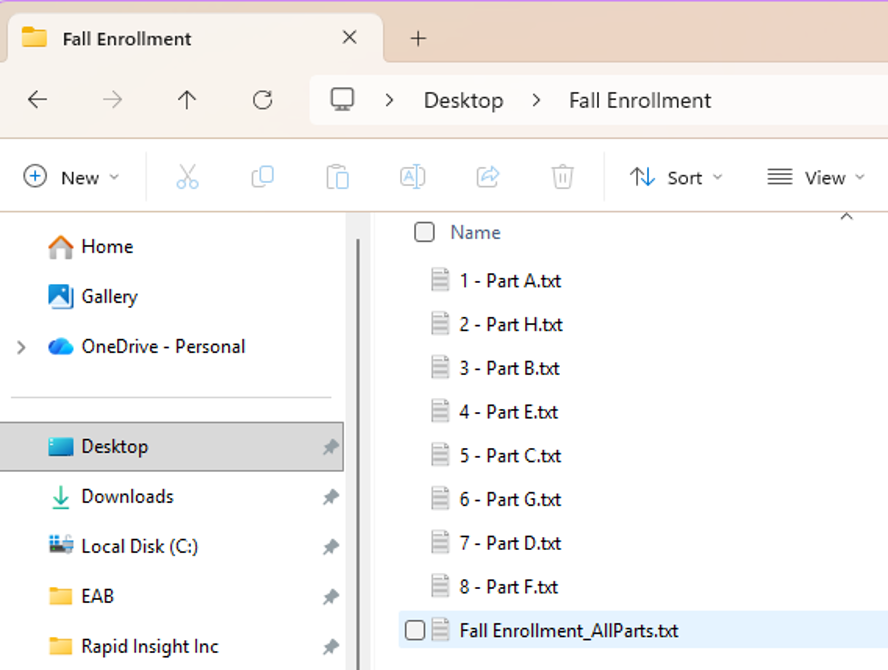Click the Cut scissors icon
Screen dimensions: 888x670
pos(187,177)
